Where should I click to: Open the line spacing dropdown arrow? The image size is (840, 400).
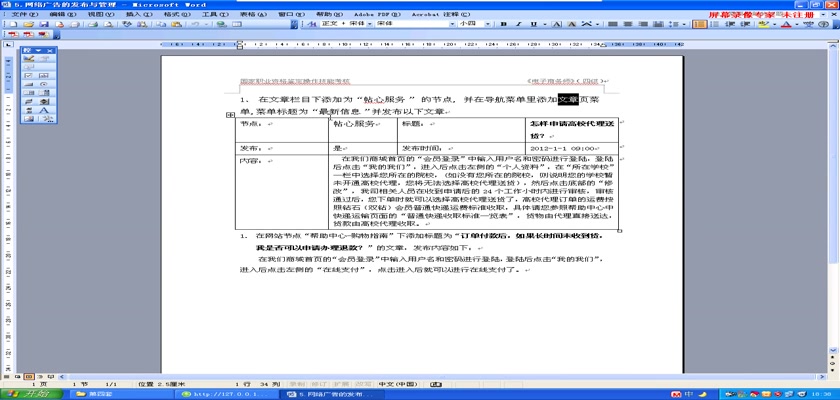point(684,24)
